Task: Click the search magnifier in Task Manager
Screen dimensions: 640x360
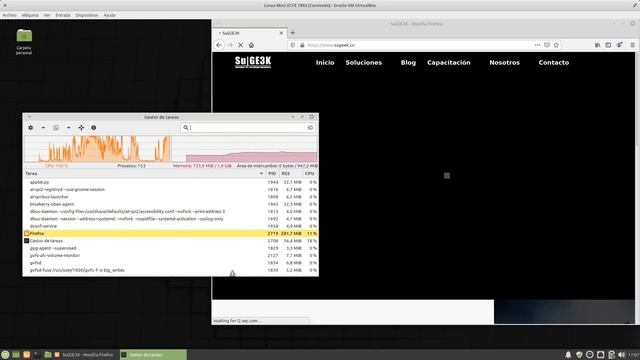Action: click(186, 128)
